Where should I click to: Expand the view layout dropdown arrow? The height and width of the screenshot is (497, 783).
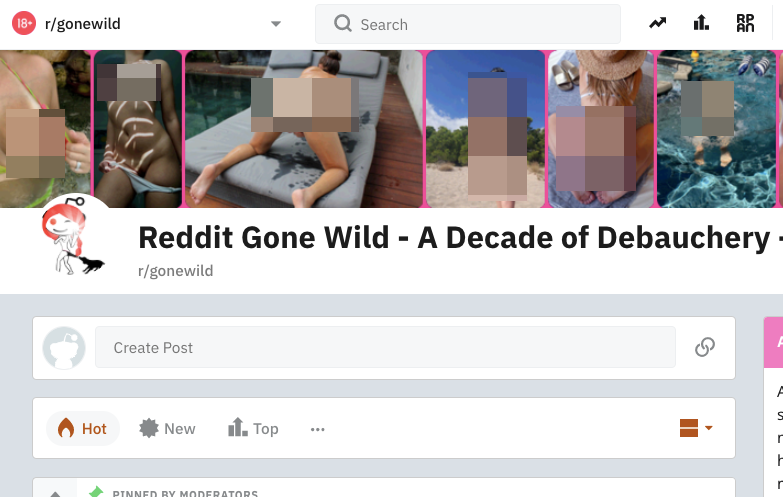(x=708, y=428)
